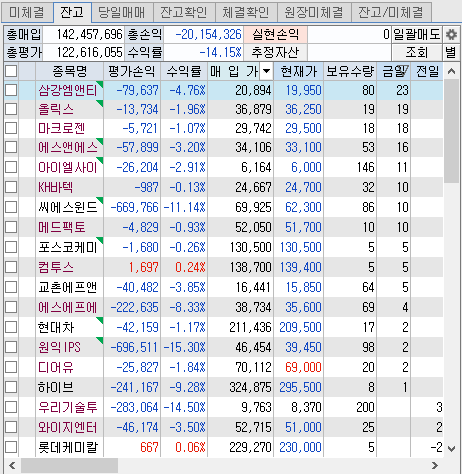Click the 조회 button

(x=417, y=52)
